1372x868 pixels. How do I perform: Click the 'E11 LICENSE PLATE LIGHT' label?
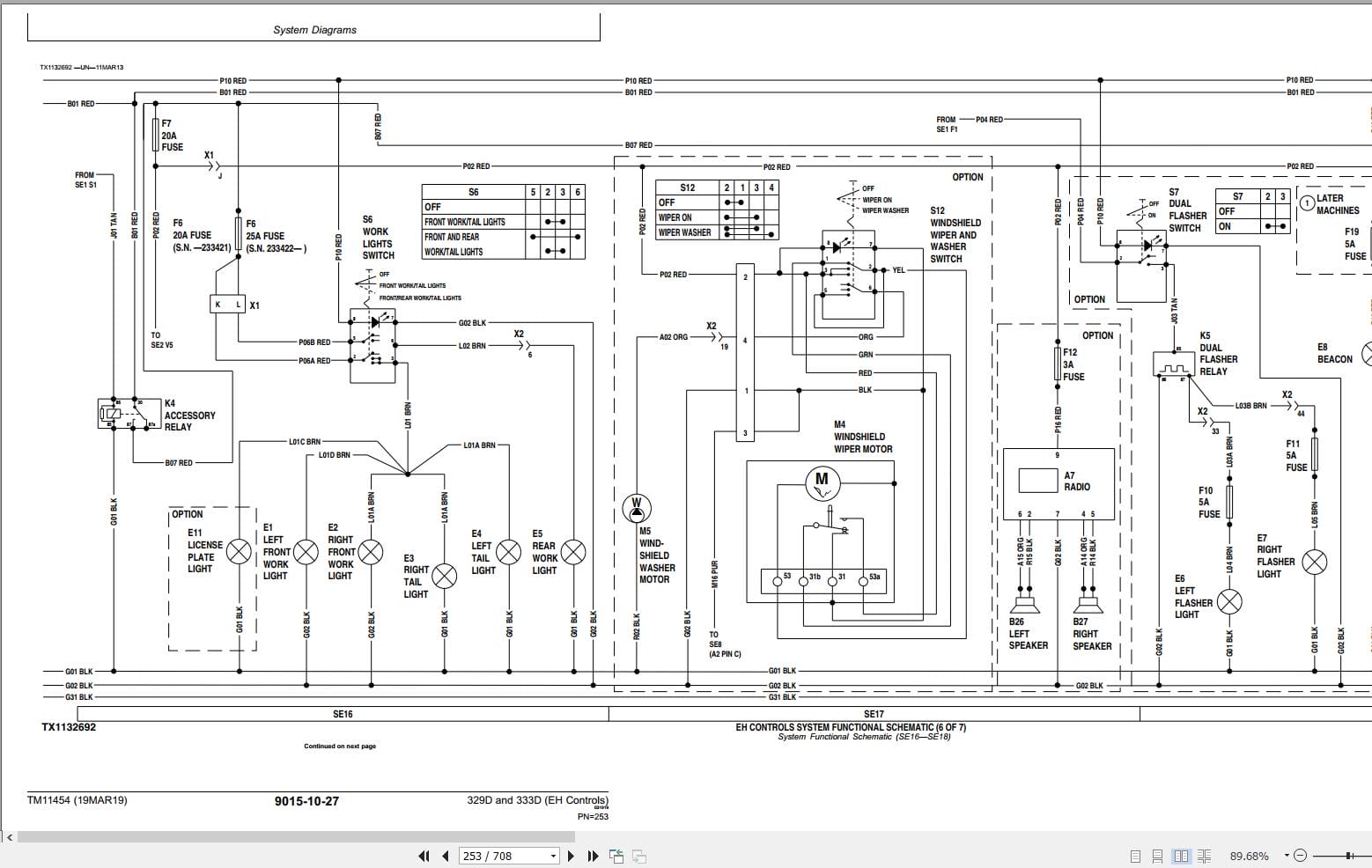[x=205, y=551]
